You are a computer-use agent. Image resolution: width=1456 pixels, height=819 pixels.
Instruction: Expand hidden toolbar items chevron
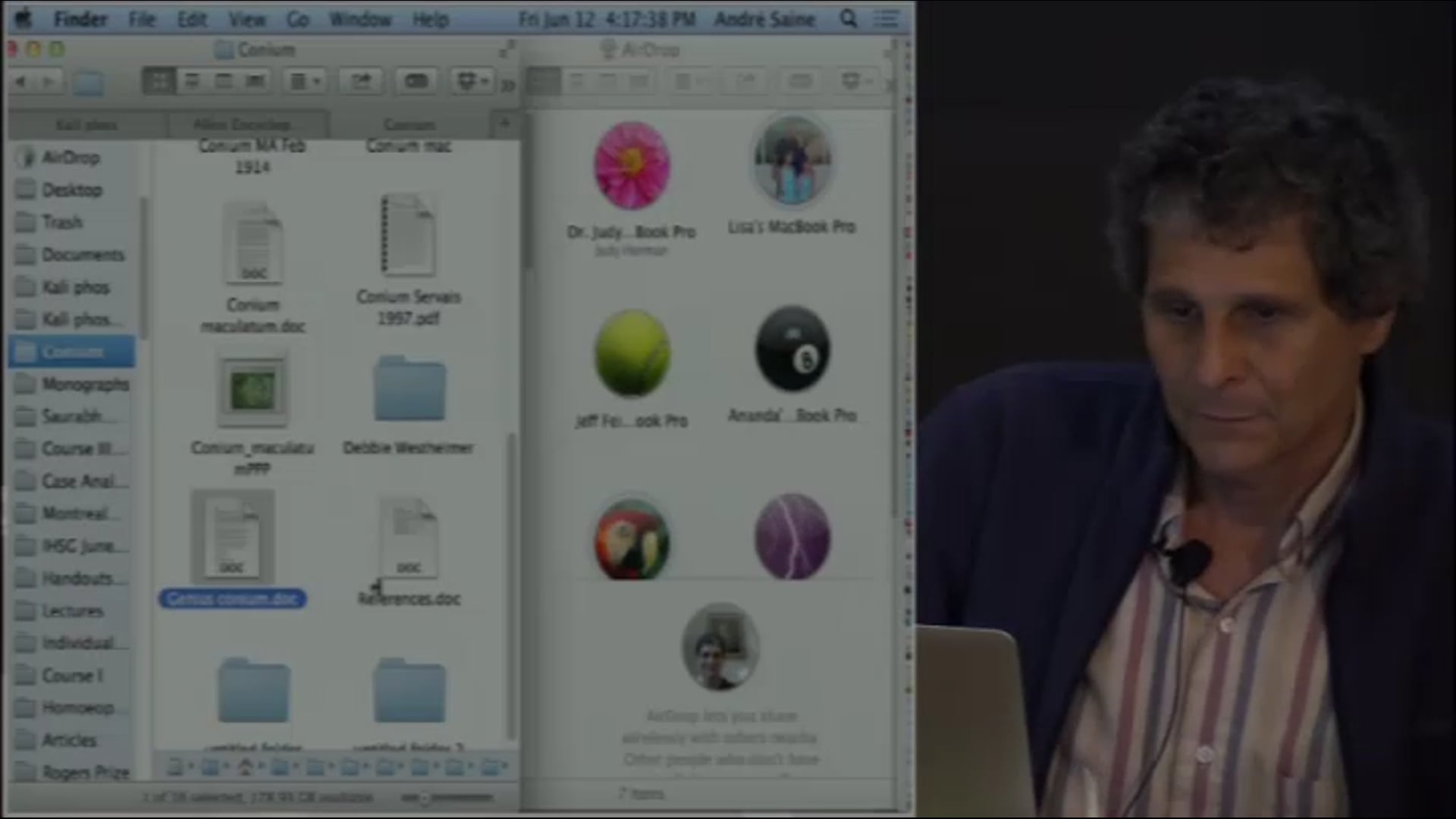tap(508, 84)
